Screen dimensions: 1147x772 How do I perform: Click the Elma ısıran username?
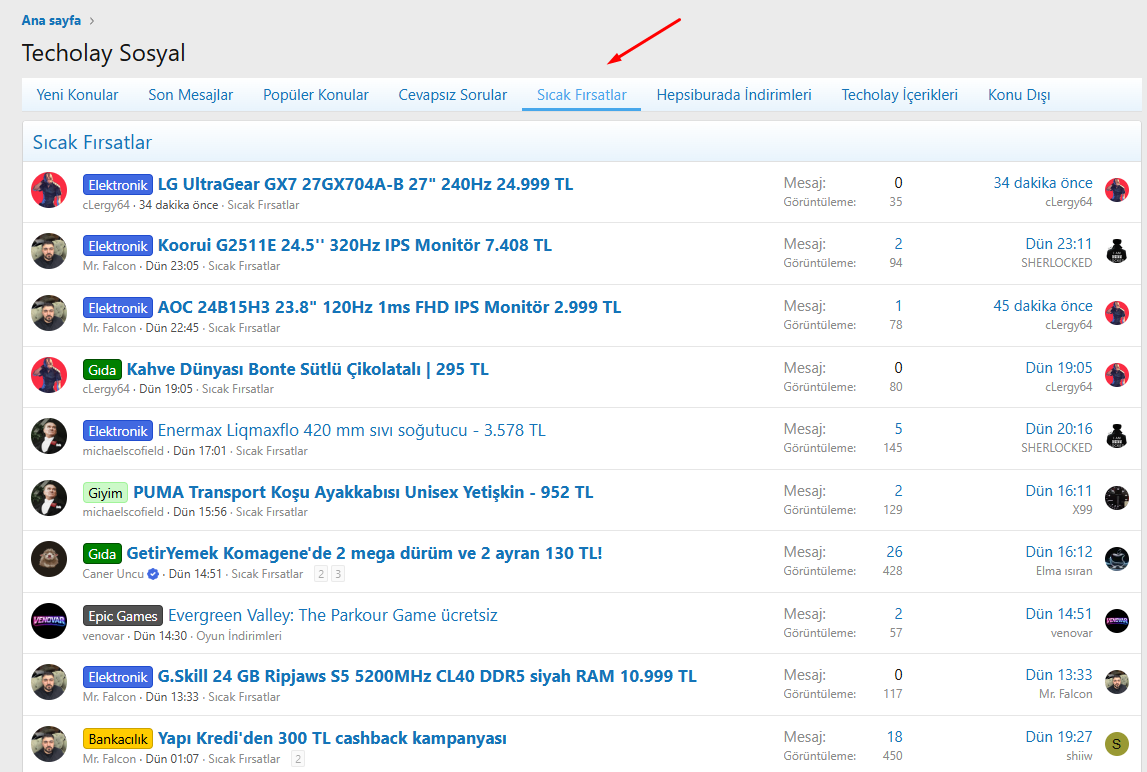[1064, 571]
